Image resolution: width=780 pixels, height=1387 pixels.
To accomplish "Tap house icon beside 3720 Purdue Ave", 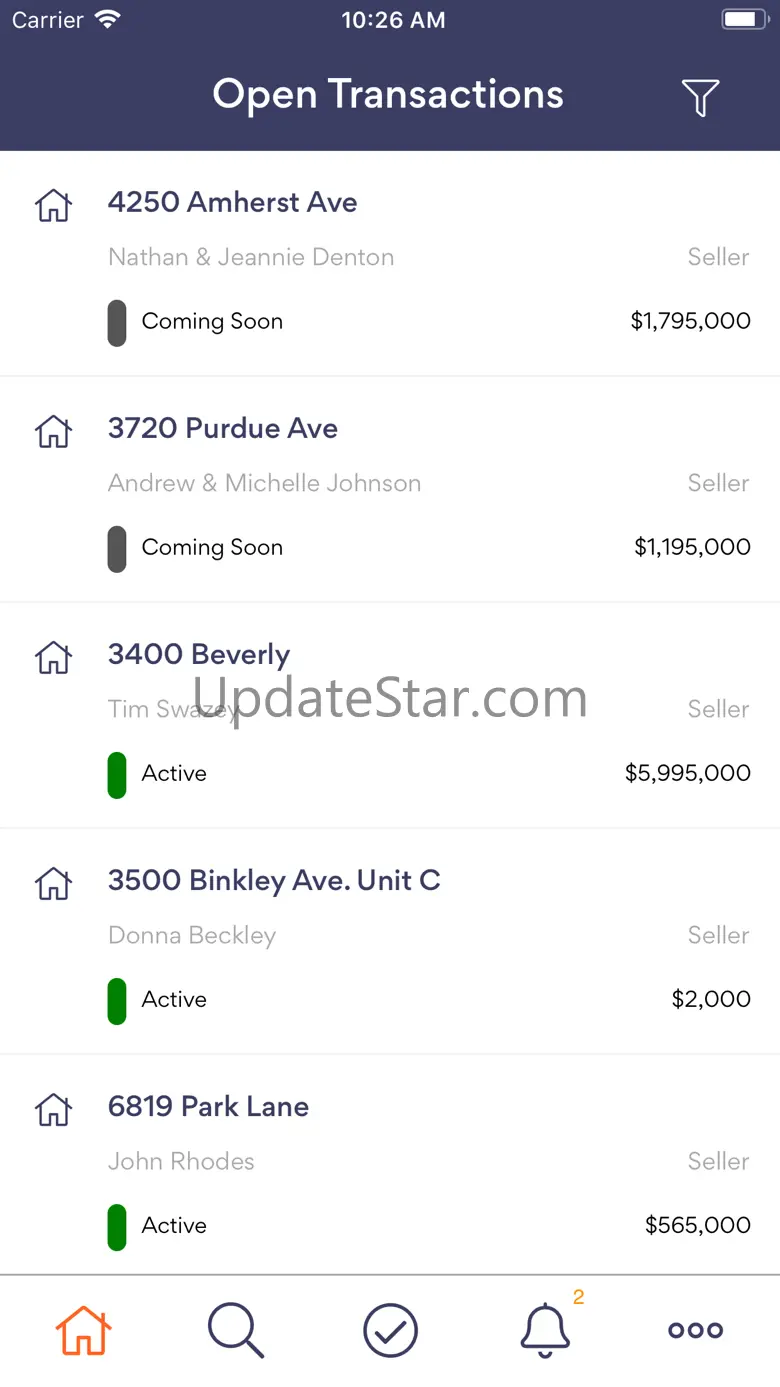I will [x=54, y=431].
